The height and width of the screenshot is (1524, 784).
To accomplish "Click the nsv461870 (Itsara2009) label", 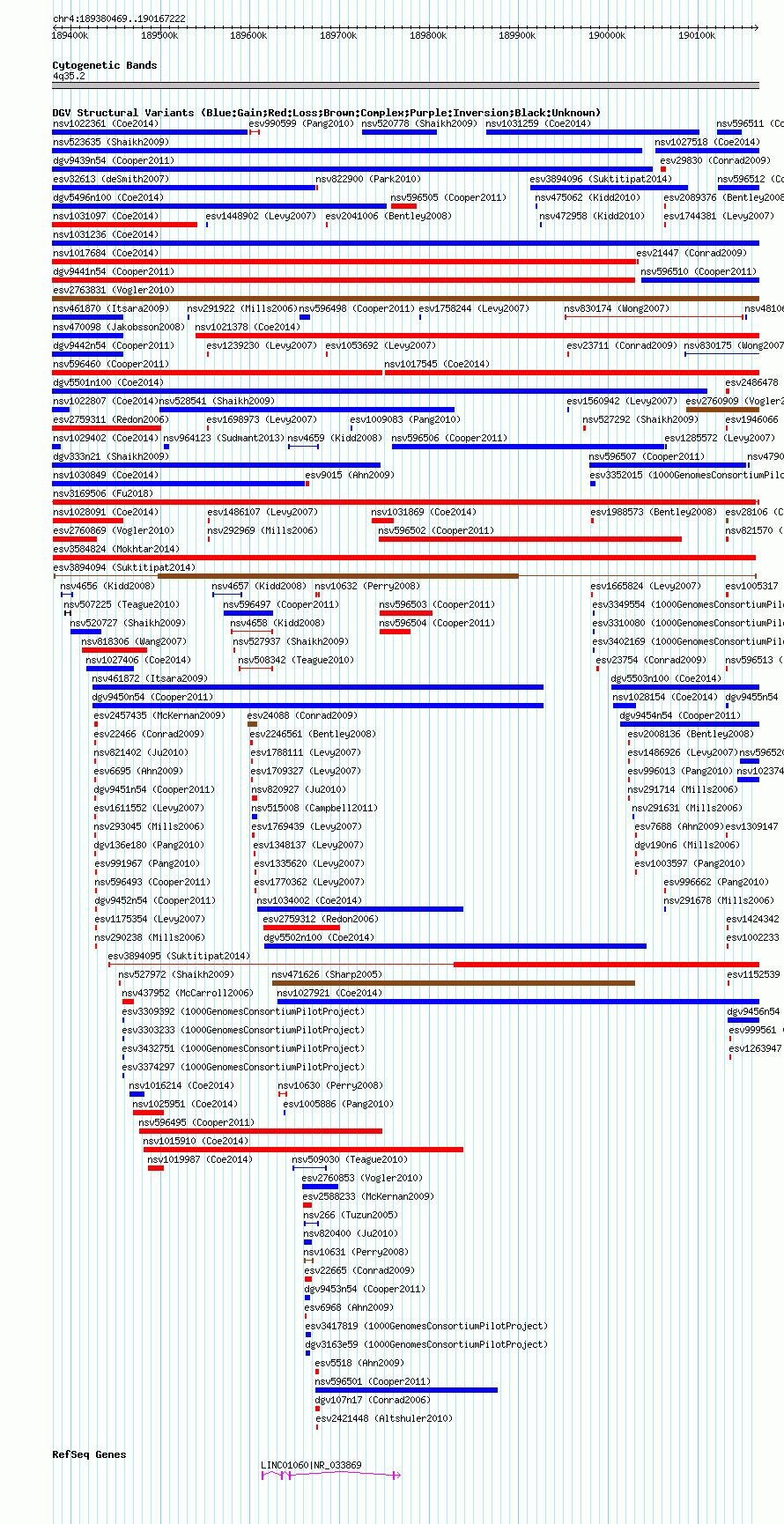I will (x=111, y=308).
